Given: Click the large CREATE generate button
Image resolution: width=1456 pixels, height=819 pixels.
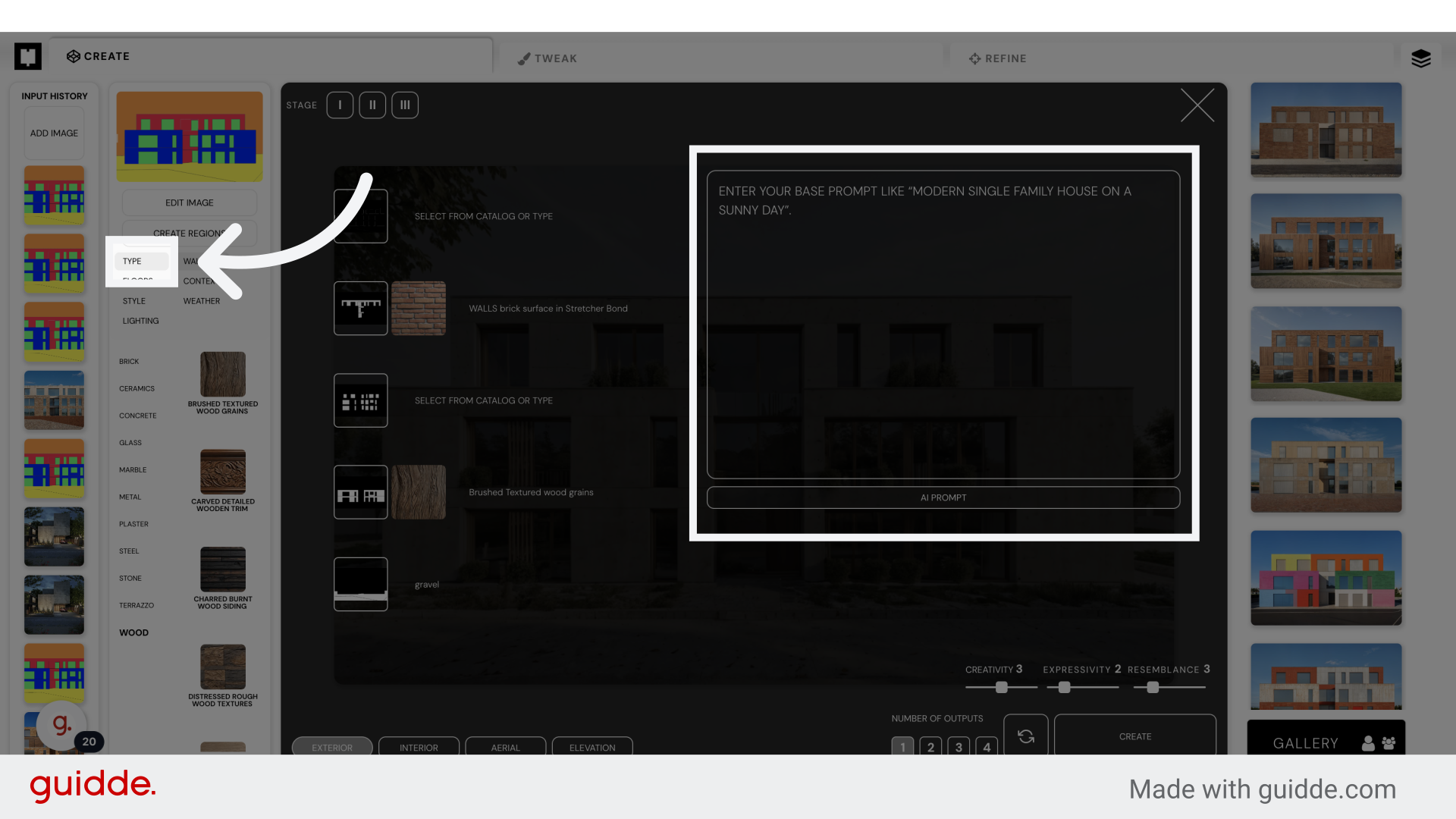Looking at the screenshot, I should (x=1135, y=736).
